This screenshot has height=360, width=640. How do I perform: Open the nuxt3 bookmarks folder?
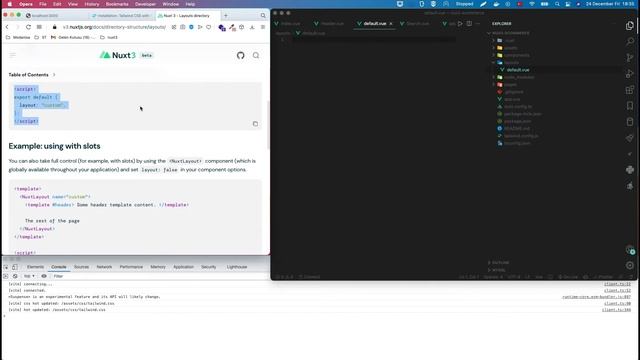click(x=109, y=38)
